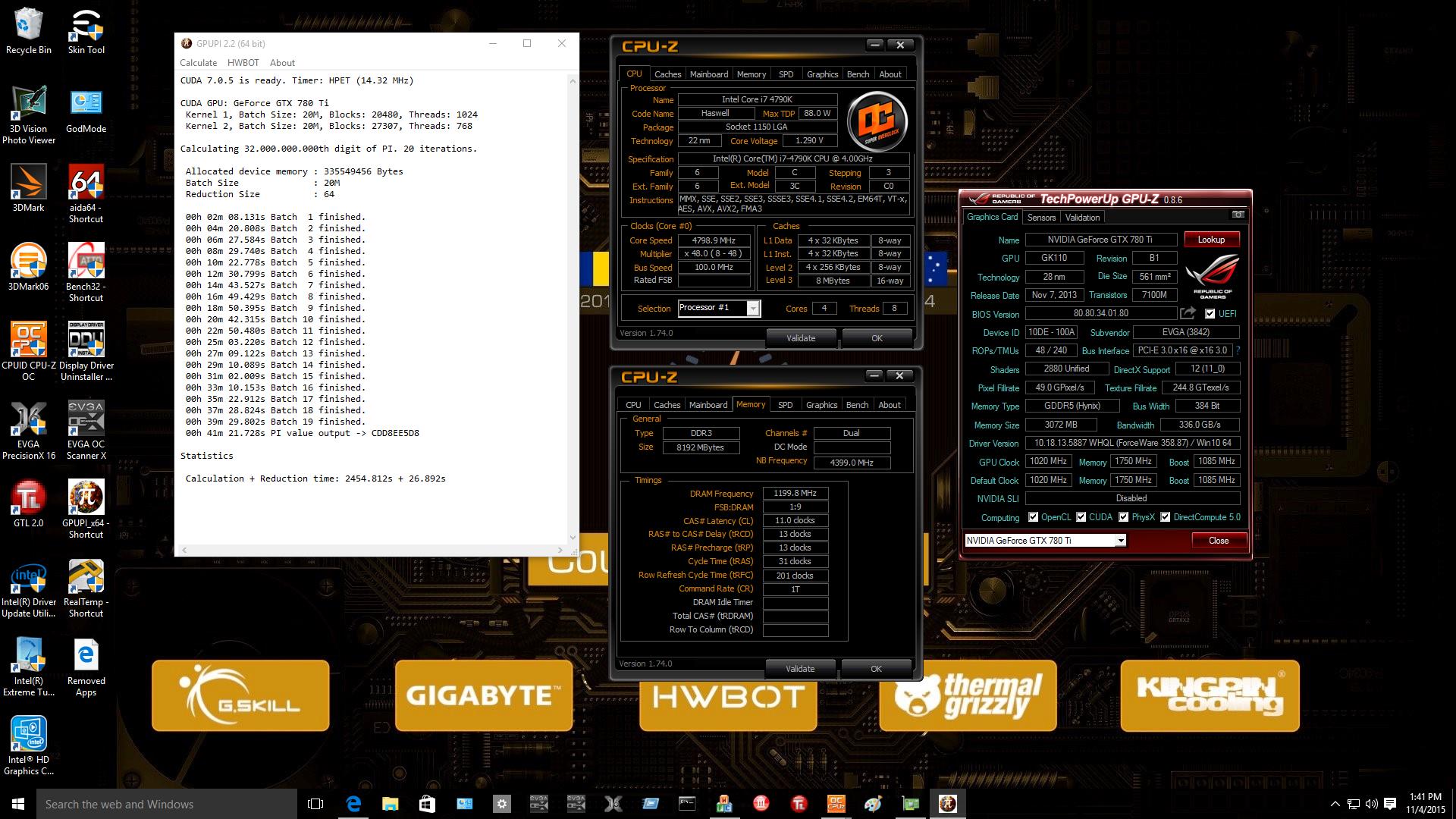The image size is (1456, 819).
Task: Launch the 3DMark06 desktop icon
Action: coord(29,267)
